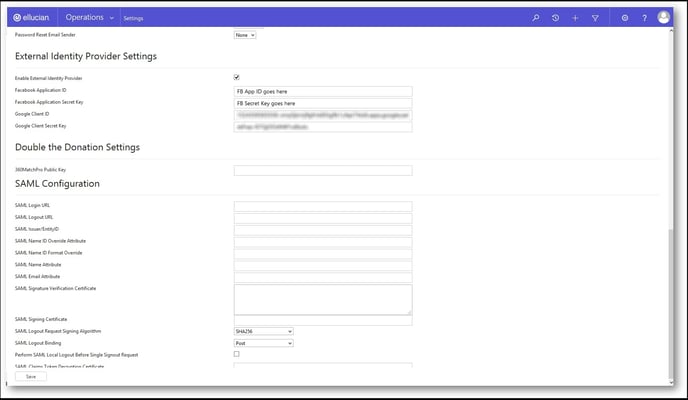This screenshot has height=400, width=688.
Task: Click the plus quick create icon
Action: click(575, 18)
